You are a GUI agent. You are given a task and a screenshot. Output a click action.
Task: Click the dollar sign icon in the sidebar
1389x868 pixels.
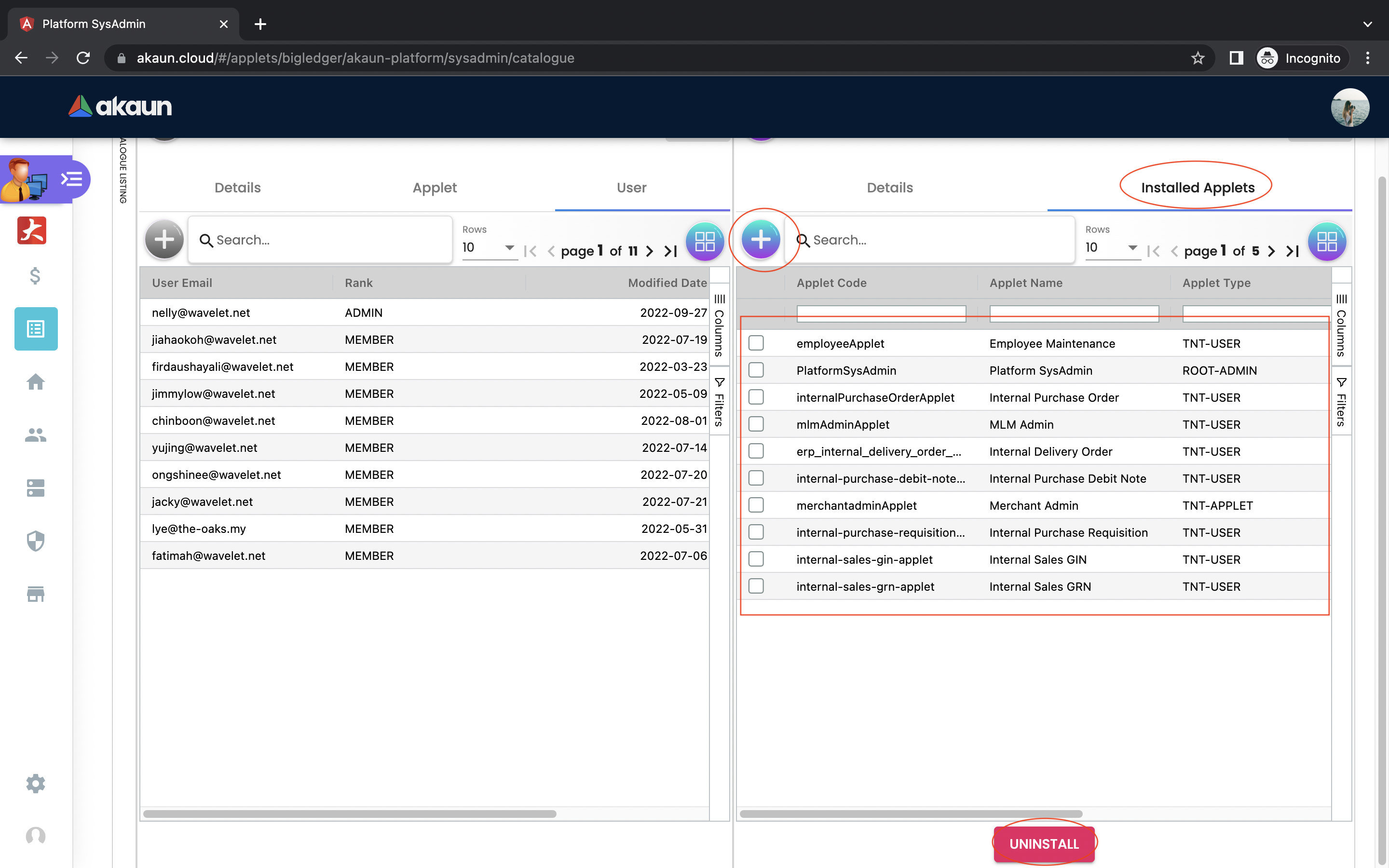[x=36, y=276]
